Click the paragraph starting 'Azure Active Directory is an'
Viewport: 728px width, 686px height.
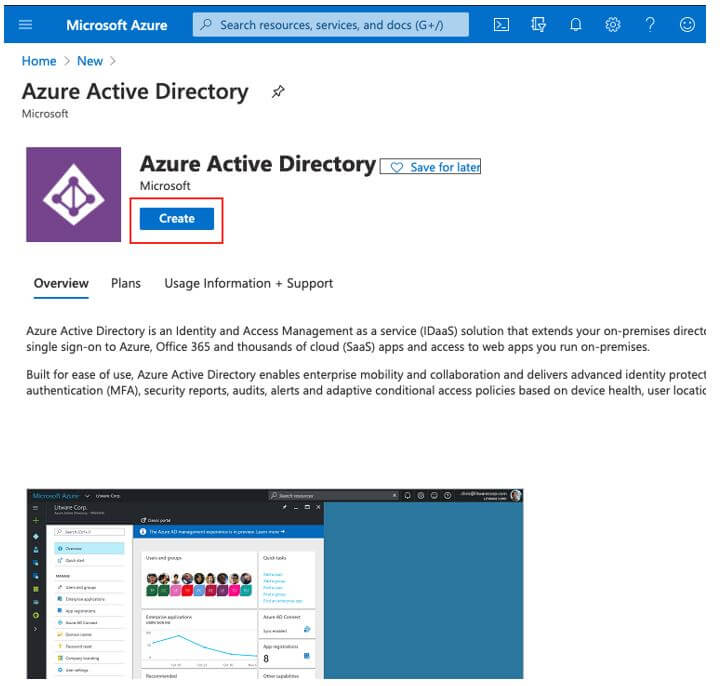366,339
